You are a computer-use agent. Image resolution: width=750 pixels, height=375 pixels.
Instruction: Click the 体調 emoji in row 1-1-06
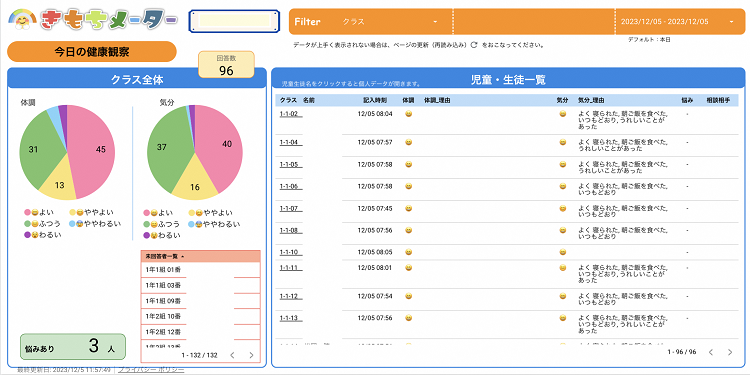[x=408, y=186]
